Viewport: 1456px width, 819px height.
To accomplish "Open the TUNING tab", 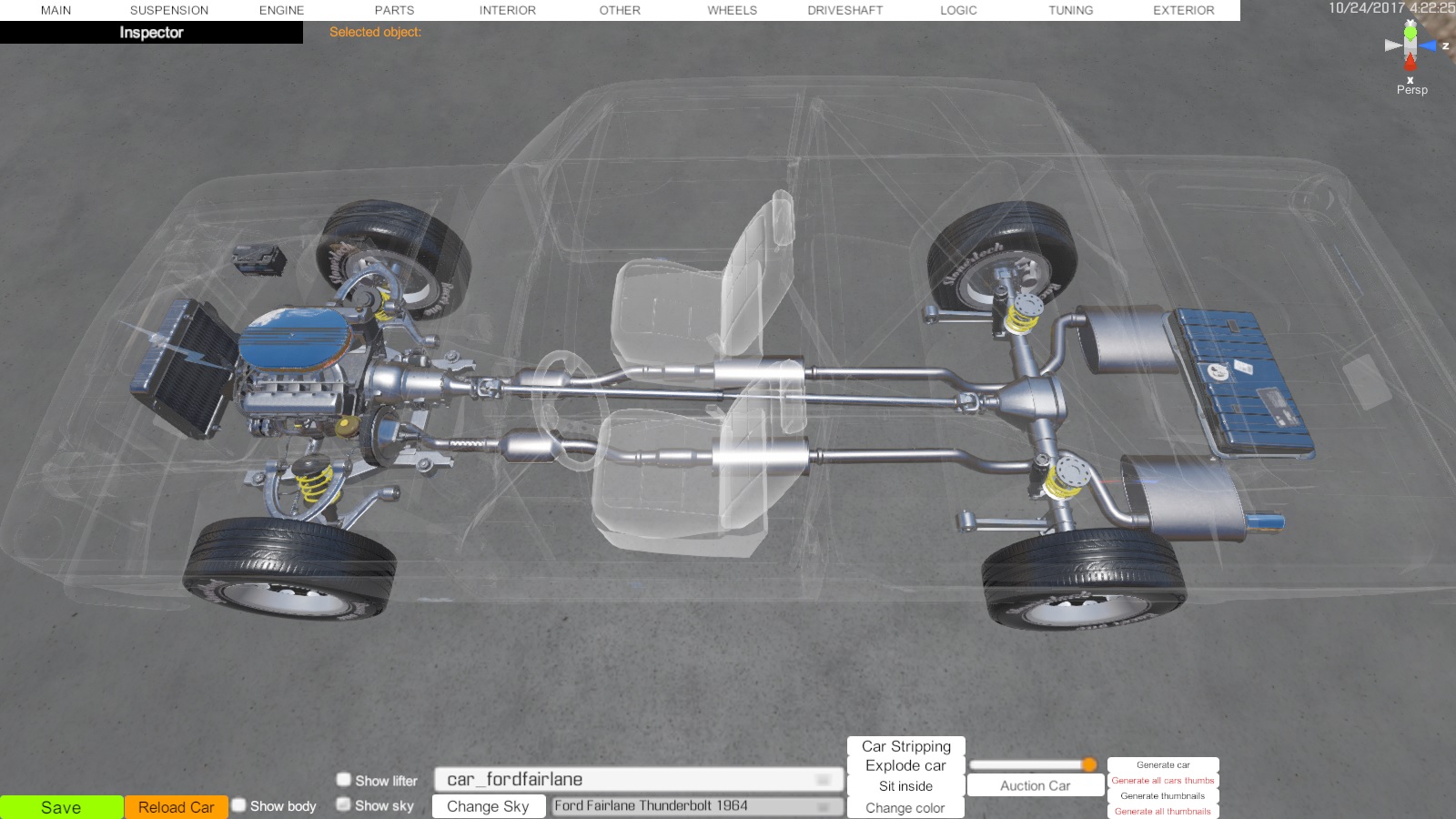I will point(1070,11).
